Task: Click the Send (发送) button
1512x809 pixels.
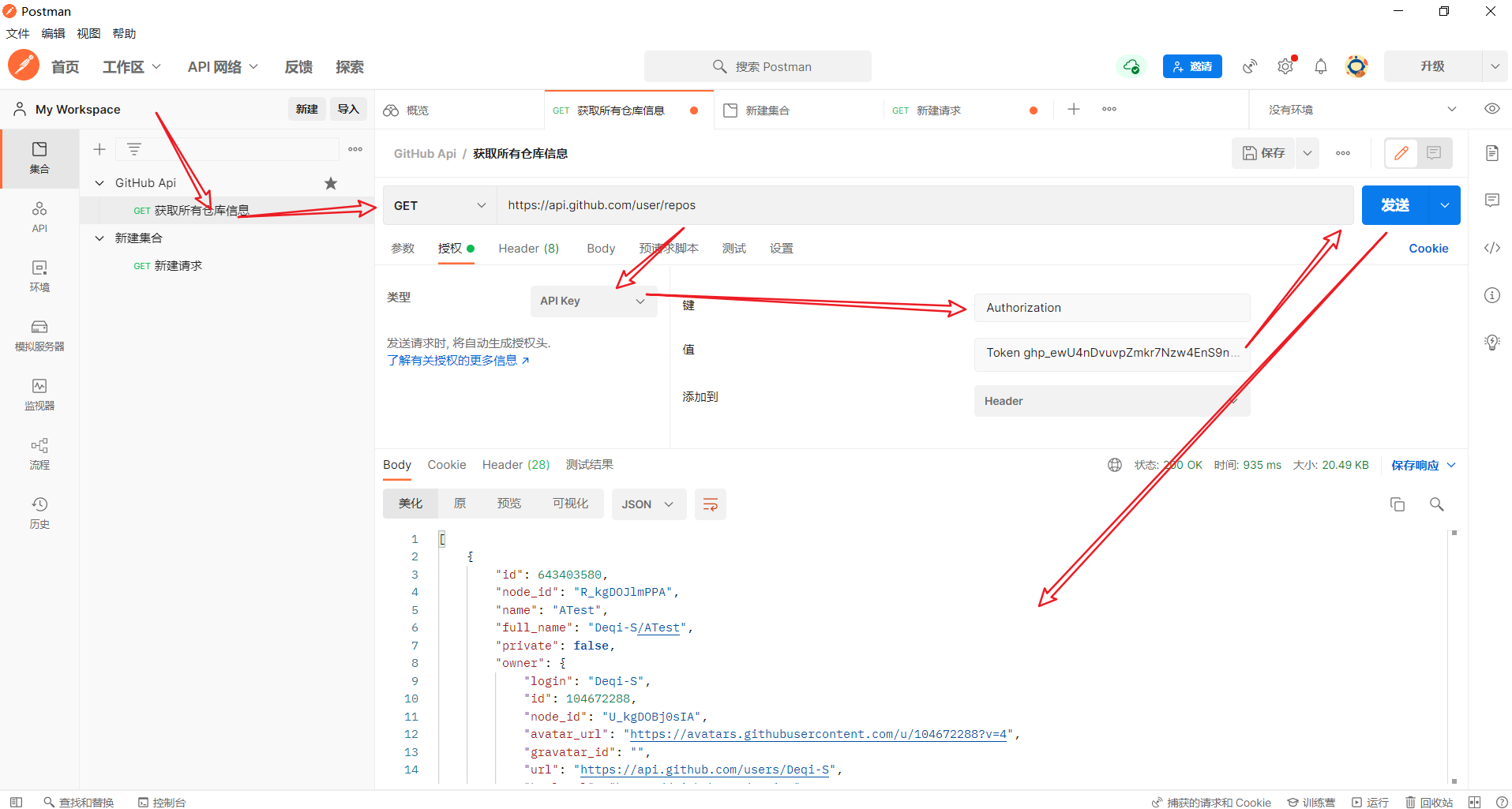Action: tap(1395, 205)
